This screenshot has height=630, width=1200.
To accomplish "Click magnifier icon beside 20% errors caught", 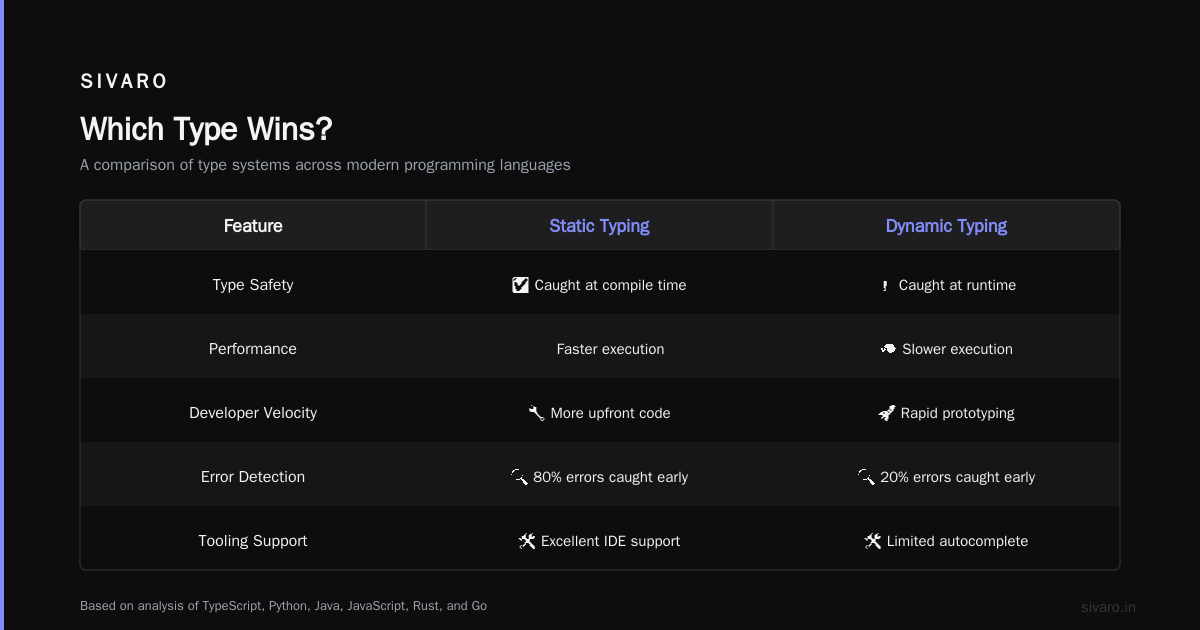I will point(866,477).
